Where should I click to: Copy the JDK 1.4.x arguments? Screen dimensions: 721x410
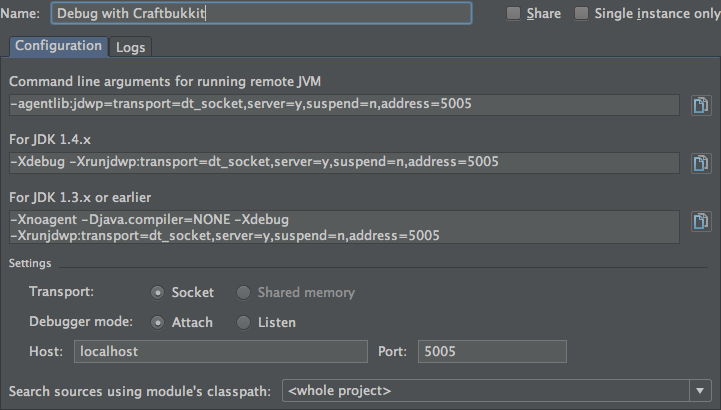(701, 163)
